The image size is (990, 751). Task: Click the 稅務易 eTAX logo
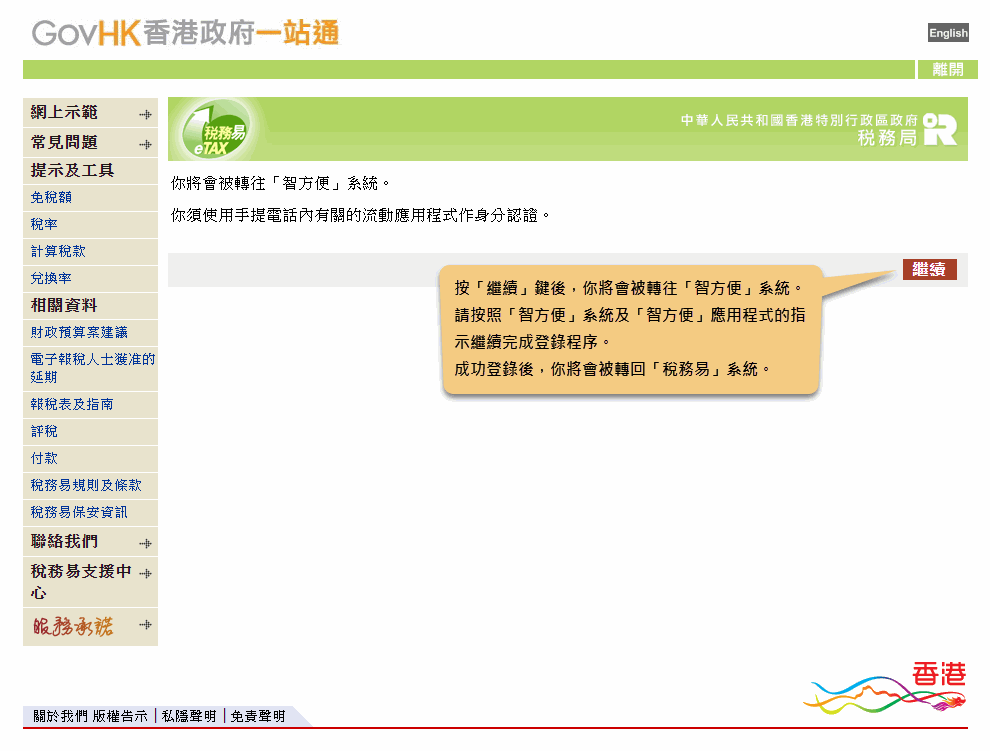pos(216,129)
